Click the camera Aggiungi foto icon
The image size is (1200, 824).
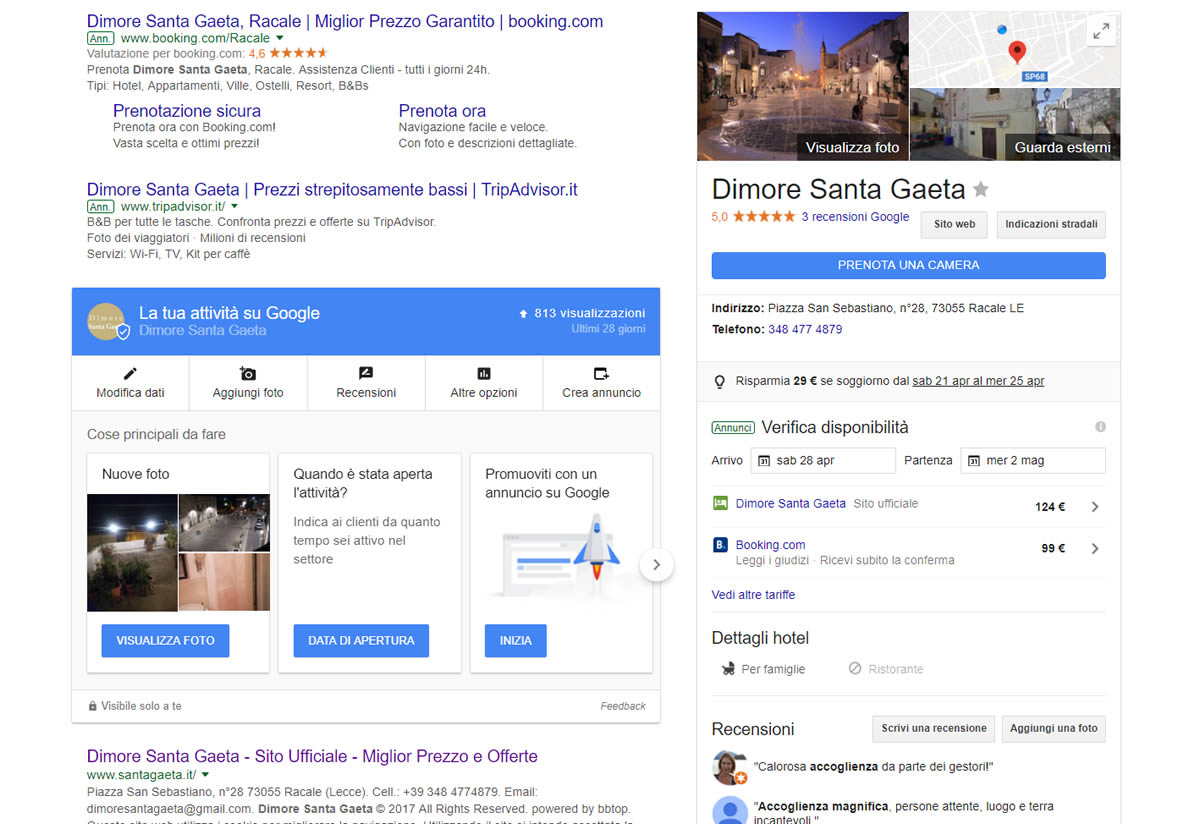point(248,373)
